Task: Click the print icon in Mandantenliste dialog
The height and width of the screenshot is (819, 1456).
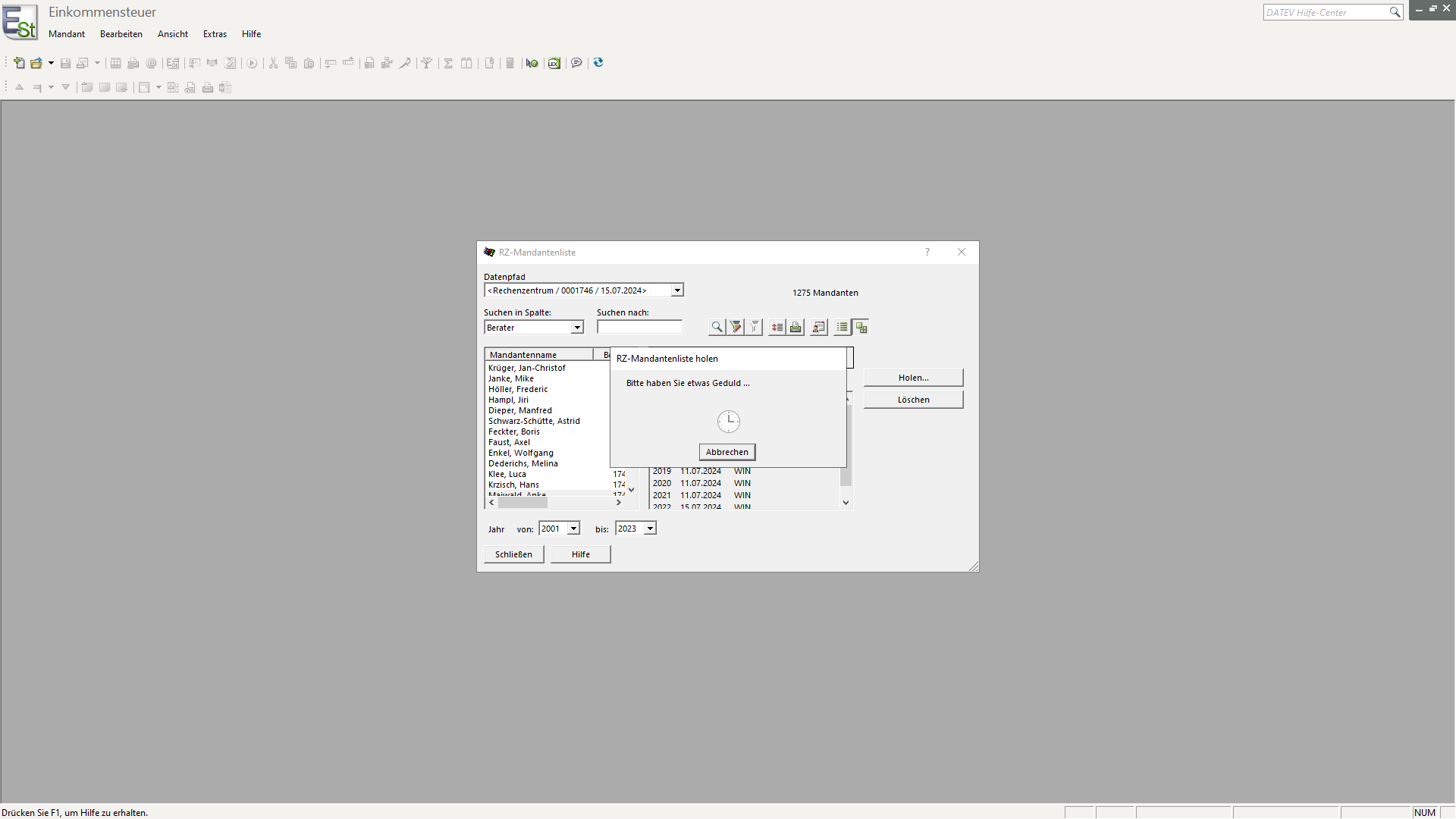Action: pos(795,328)
